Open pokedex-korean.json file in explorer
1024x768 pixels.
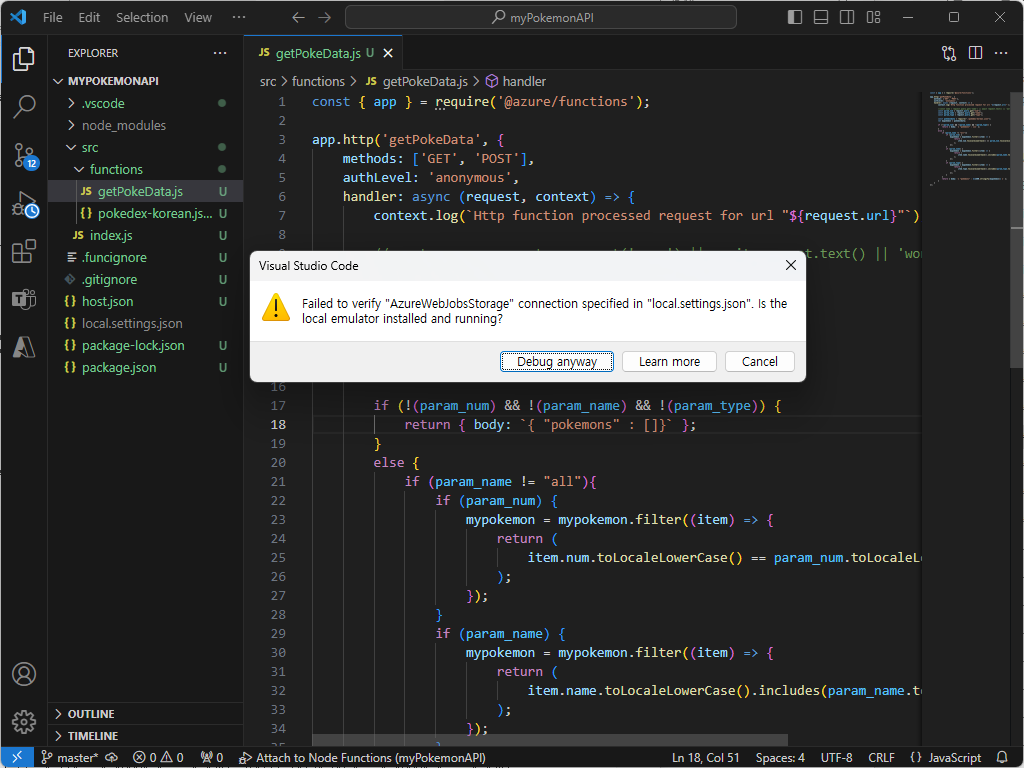[145, 214]
